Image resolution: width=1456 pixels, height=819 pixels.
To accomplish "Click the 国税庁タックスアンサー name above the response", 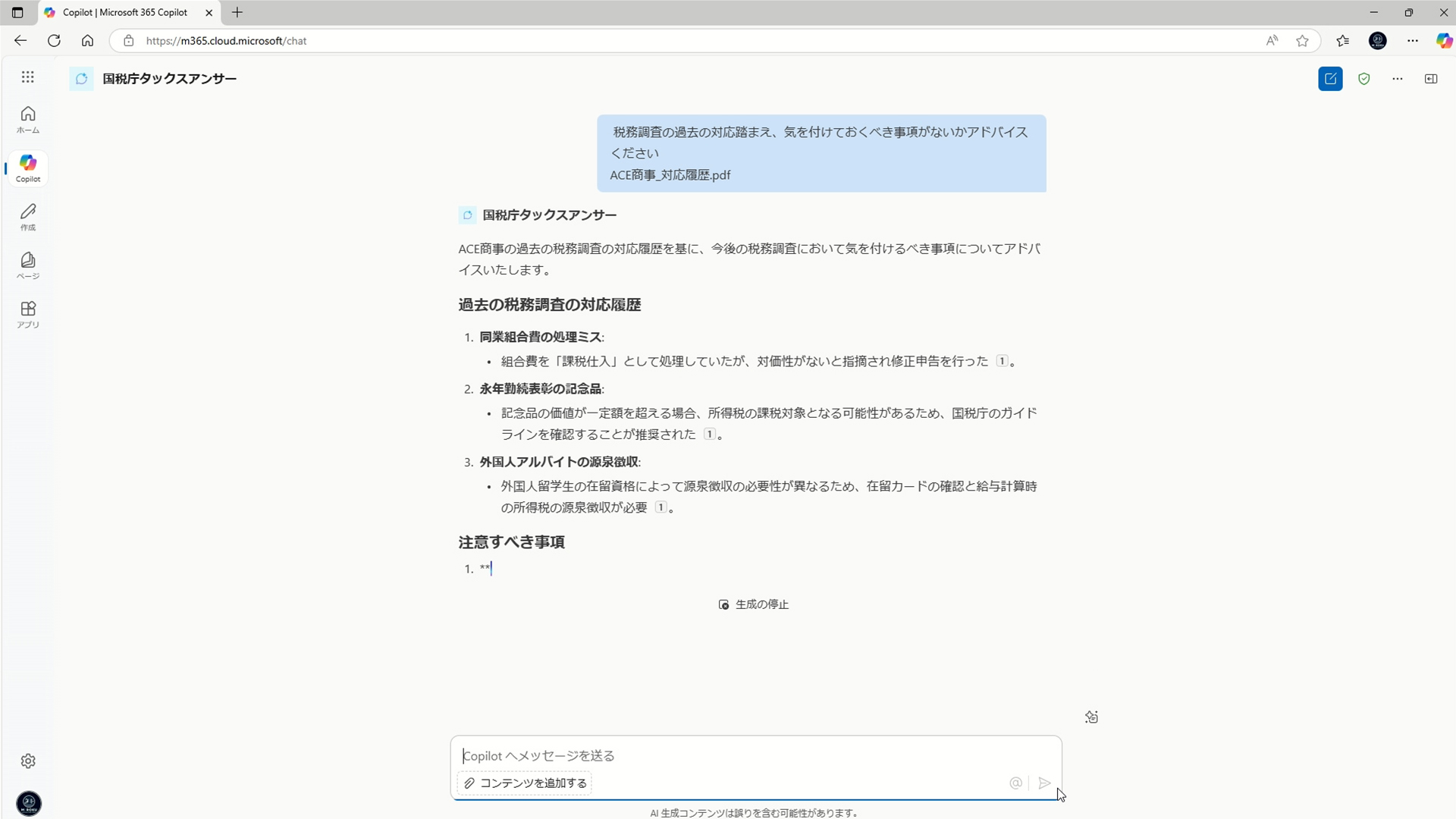I will (550, 215).
